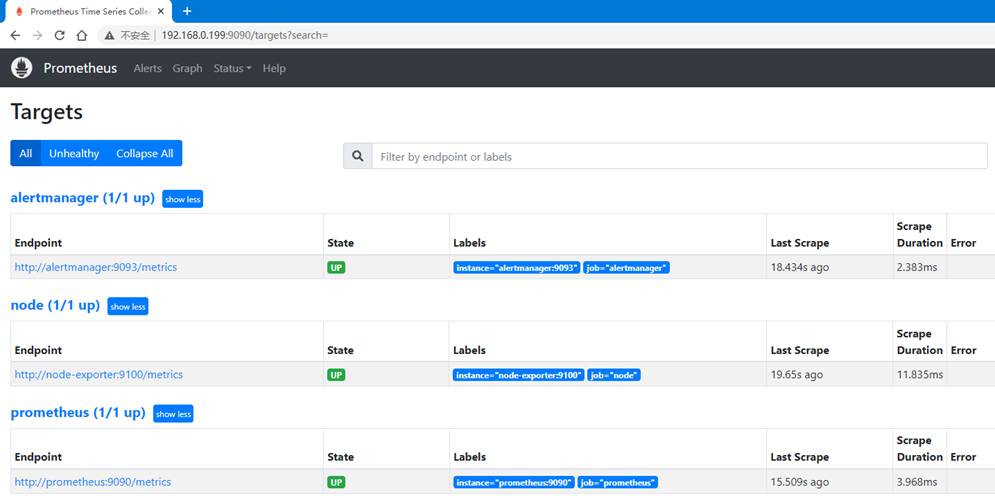This screenshot has width=995, height=496.
Task: Click the Error header in alertmanager table
Action: click(x=963, y=243)
